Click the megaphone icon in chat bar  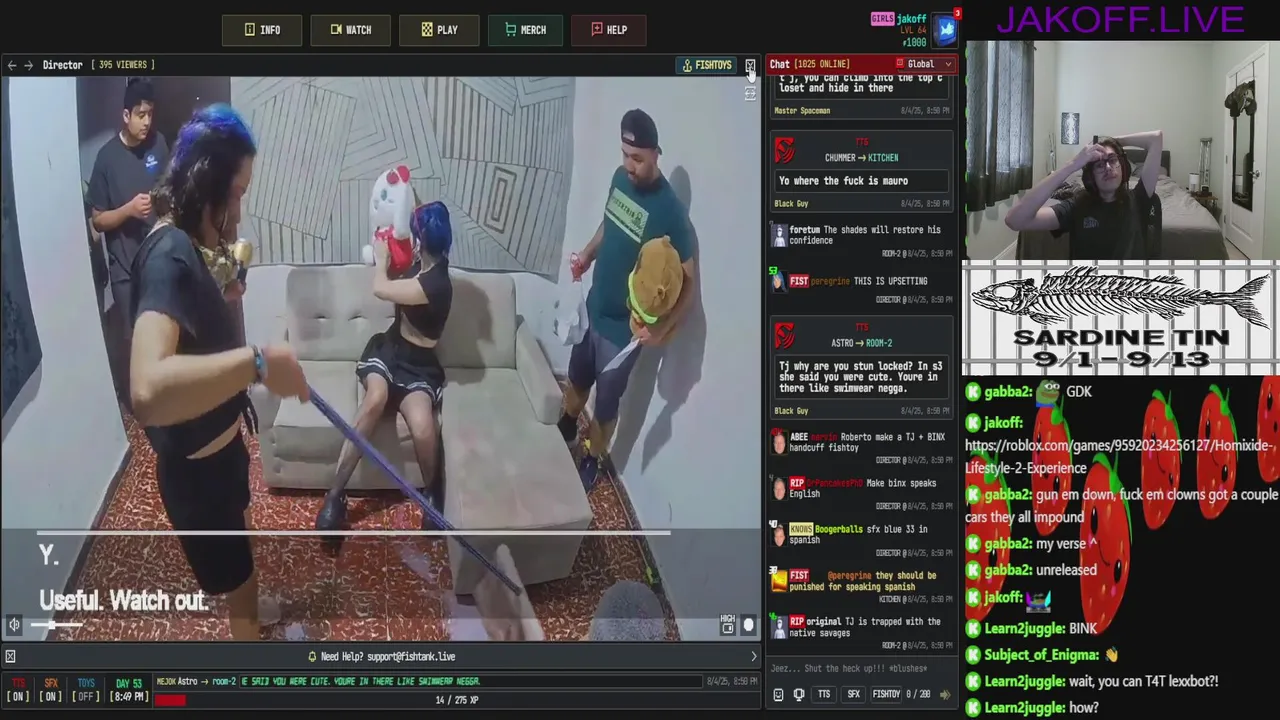798,694
